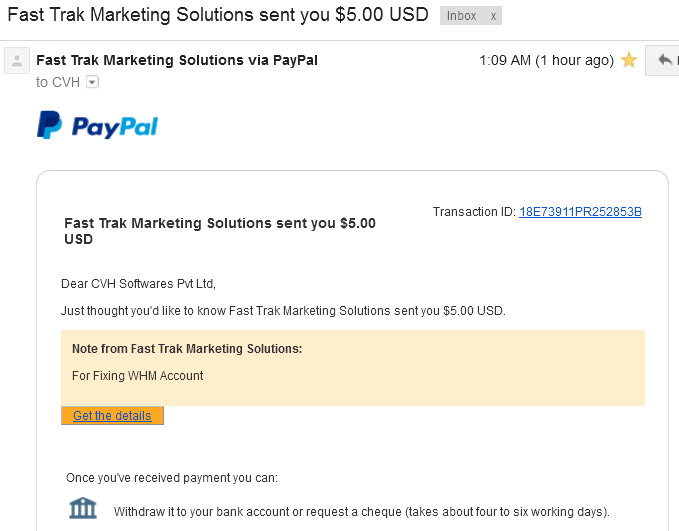Remove the Inbox label with x
This screenshot has width=679, height=531.
click(492, 16)
